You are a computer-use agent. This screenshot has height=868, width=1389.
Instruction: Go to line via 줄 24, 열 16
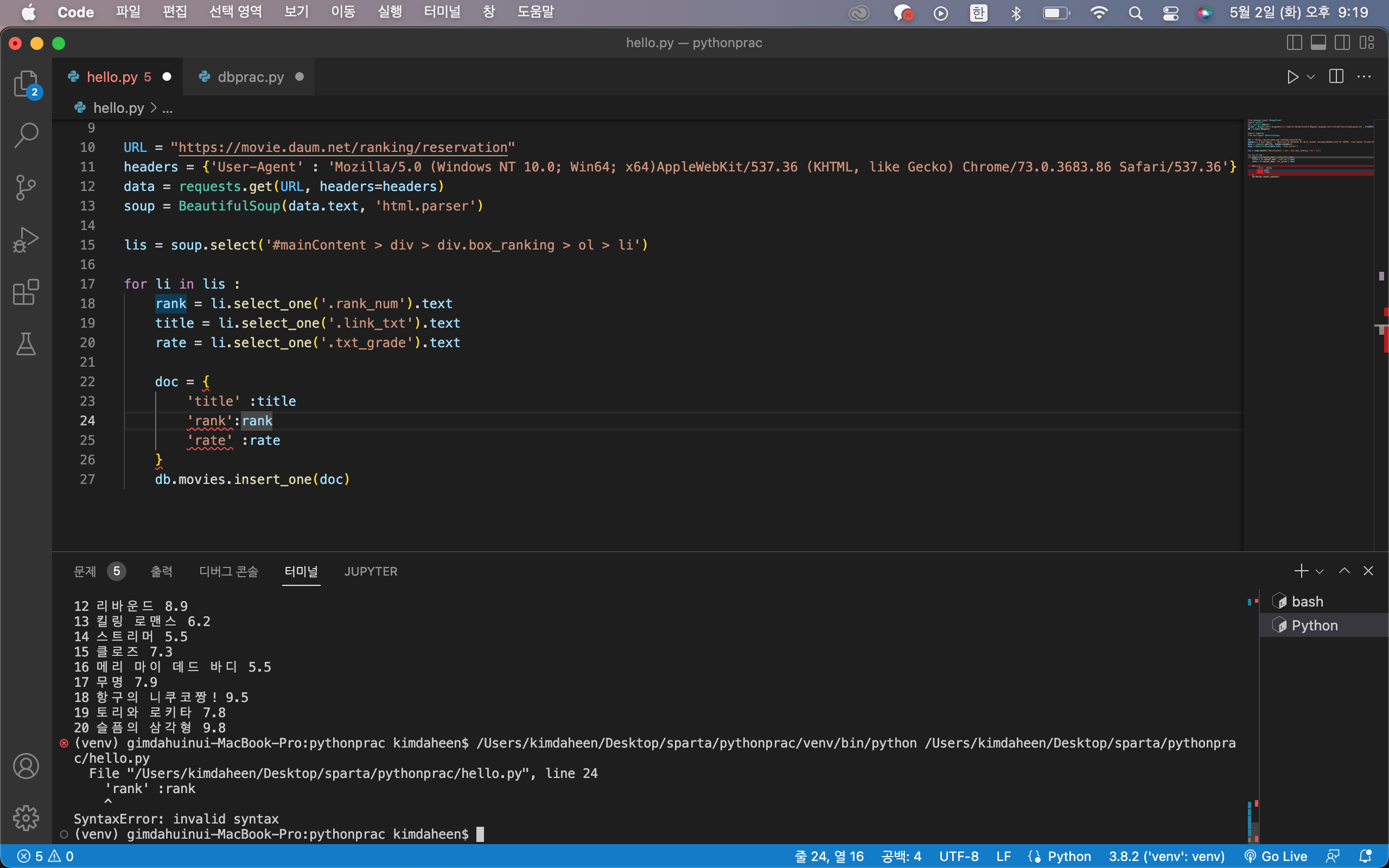click(x=829, y=856)
